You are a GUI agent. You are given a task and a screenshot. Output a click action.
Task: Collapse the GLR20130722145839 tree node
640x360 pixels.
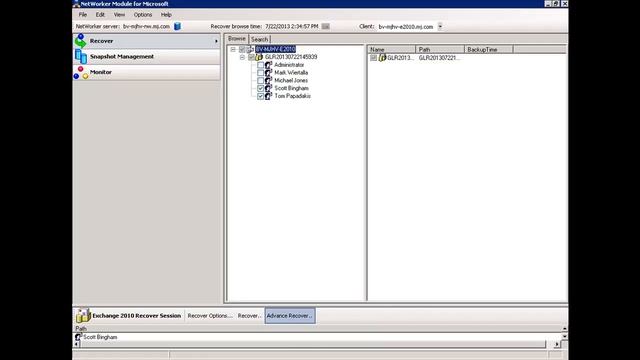tap(242, 57)
